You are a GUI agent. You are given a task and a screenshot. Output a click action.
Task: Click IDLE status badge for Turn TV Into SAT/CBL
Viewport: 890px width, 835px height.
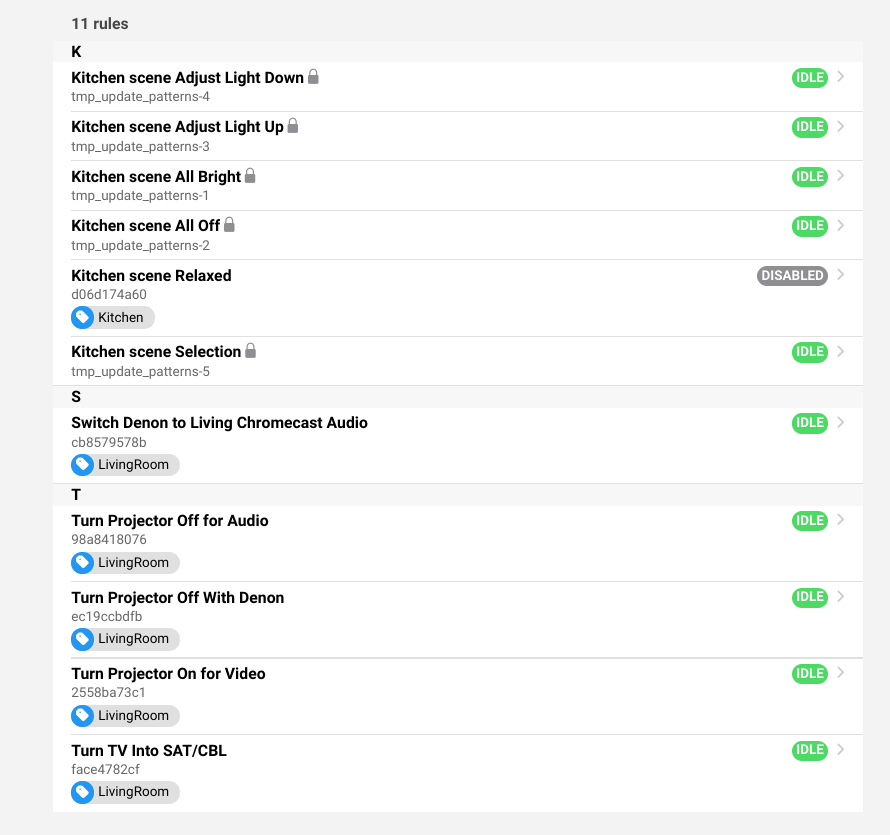(x=809, y=750)
